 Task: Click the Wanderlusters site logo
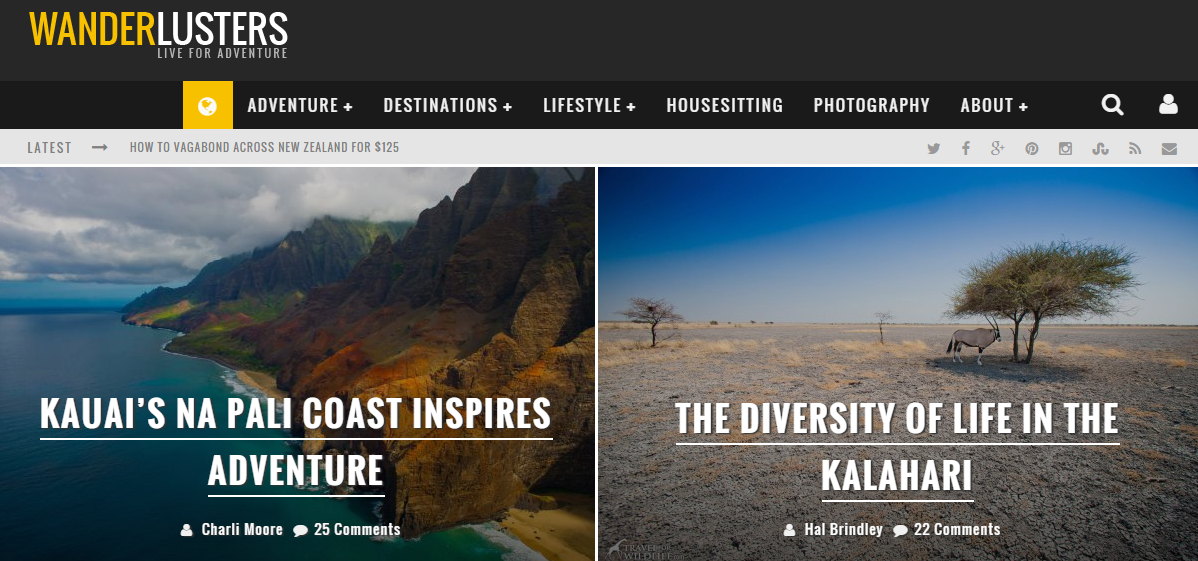pyautogui.click(x=158, y=34)
